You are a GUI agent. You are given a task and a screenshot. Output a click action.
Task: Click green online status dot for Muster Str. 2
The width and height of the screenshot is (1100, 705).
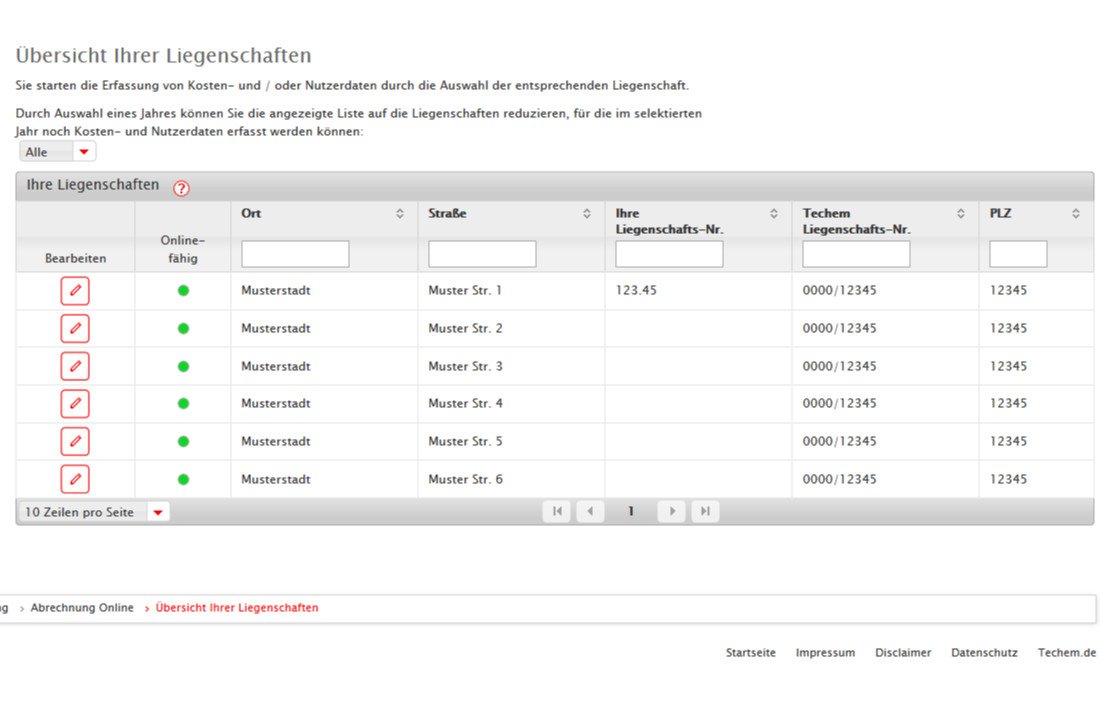[183, 328]
